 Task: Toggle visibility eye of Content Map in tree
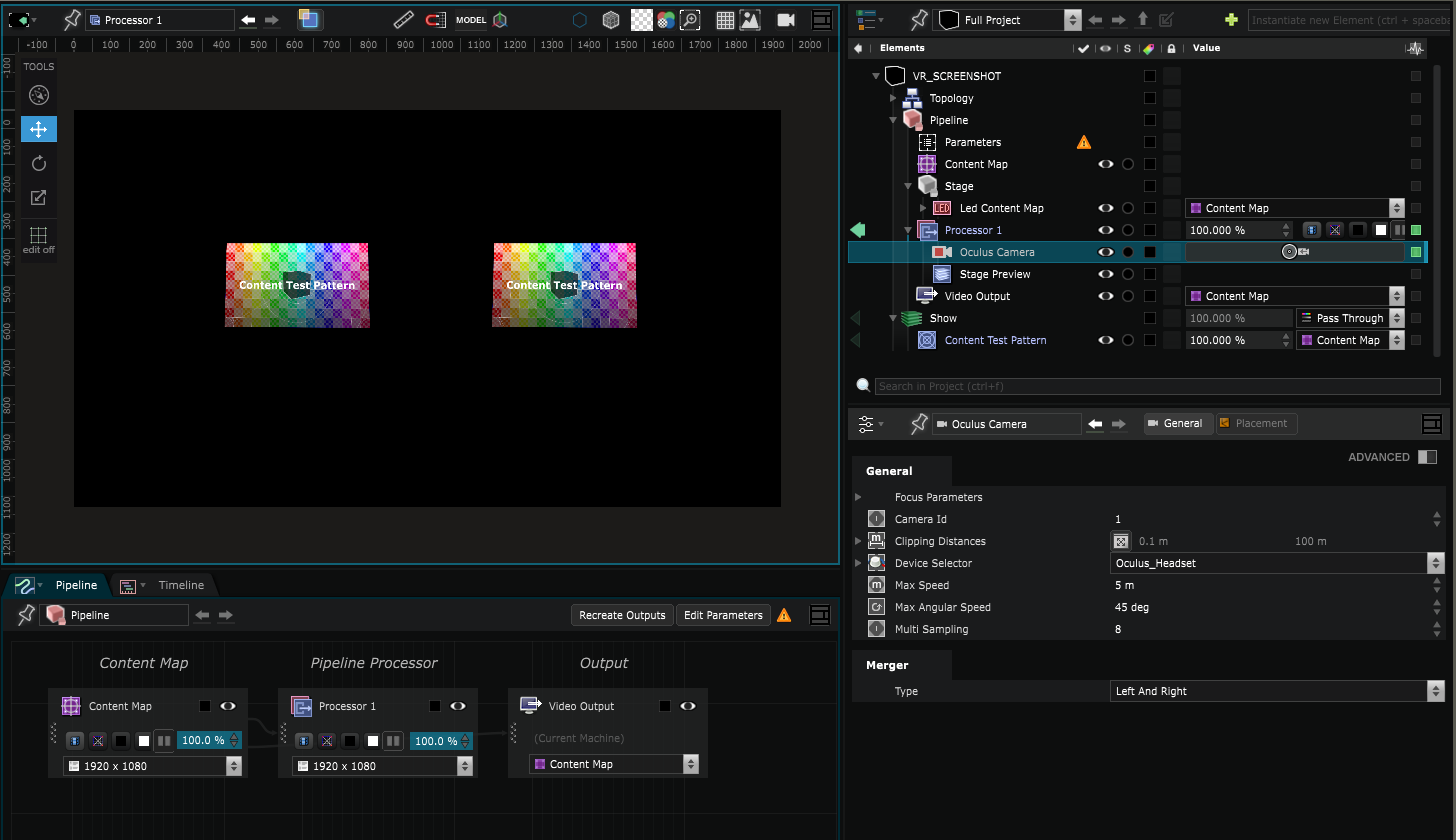coord(1106,164)
